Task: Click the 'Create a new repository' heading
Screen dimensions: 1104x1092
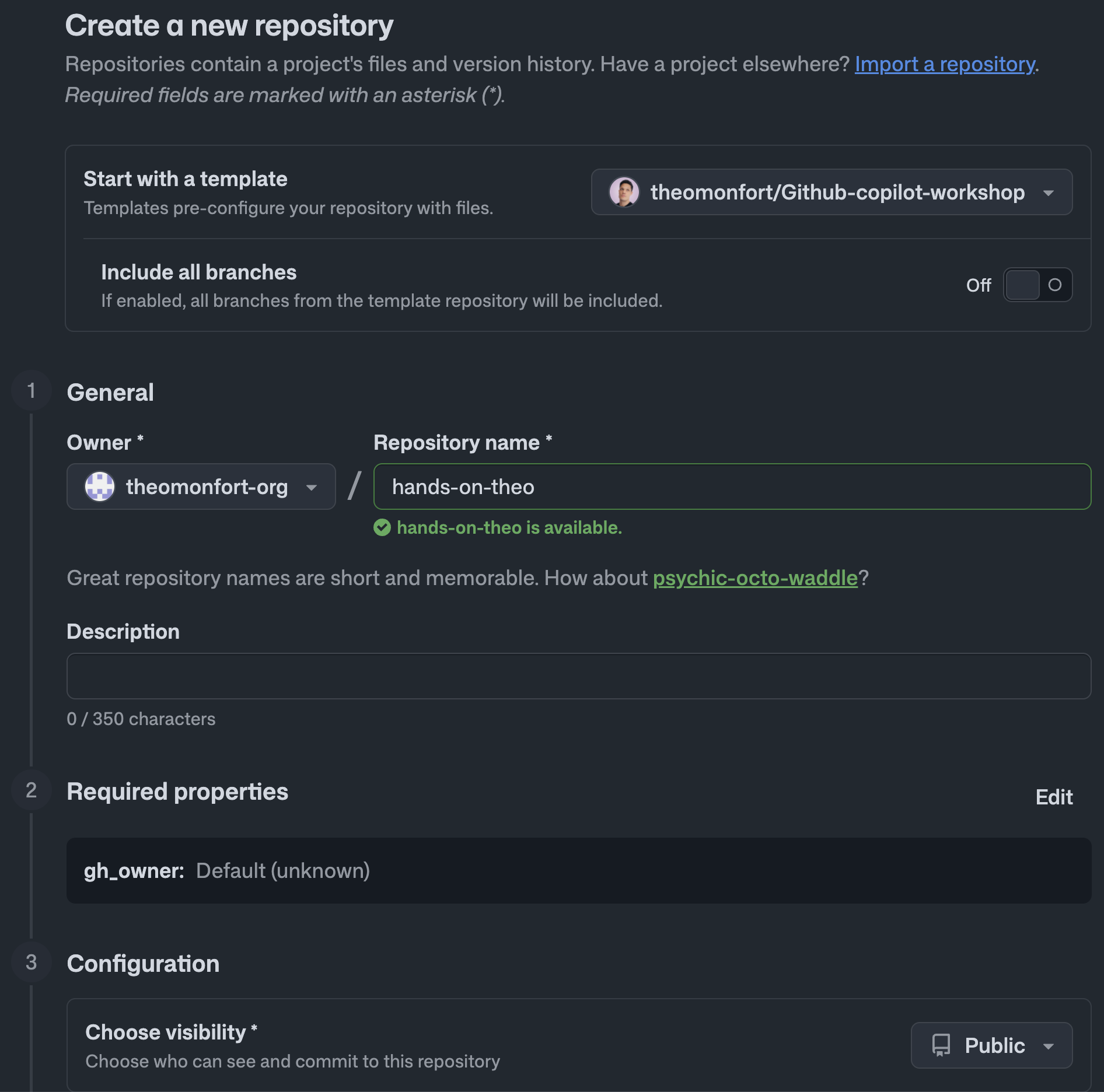Action: click(x=229, y=25)
